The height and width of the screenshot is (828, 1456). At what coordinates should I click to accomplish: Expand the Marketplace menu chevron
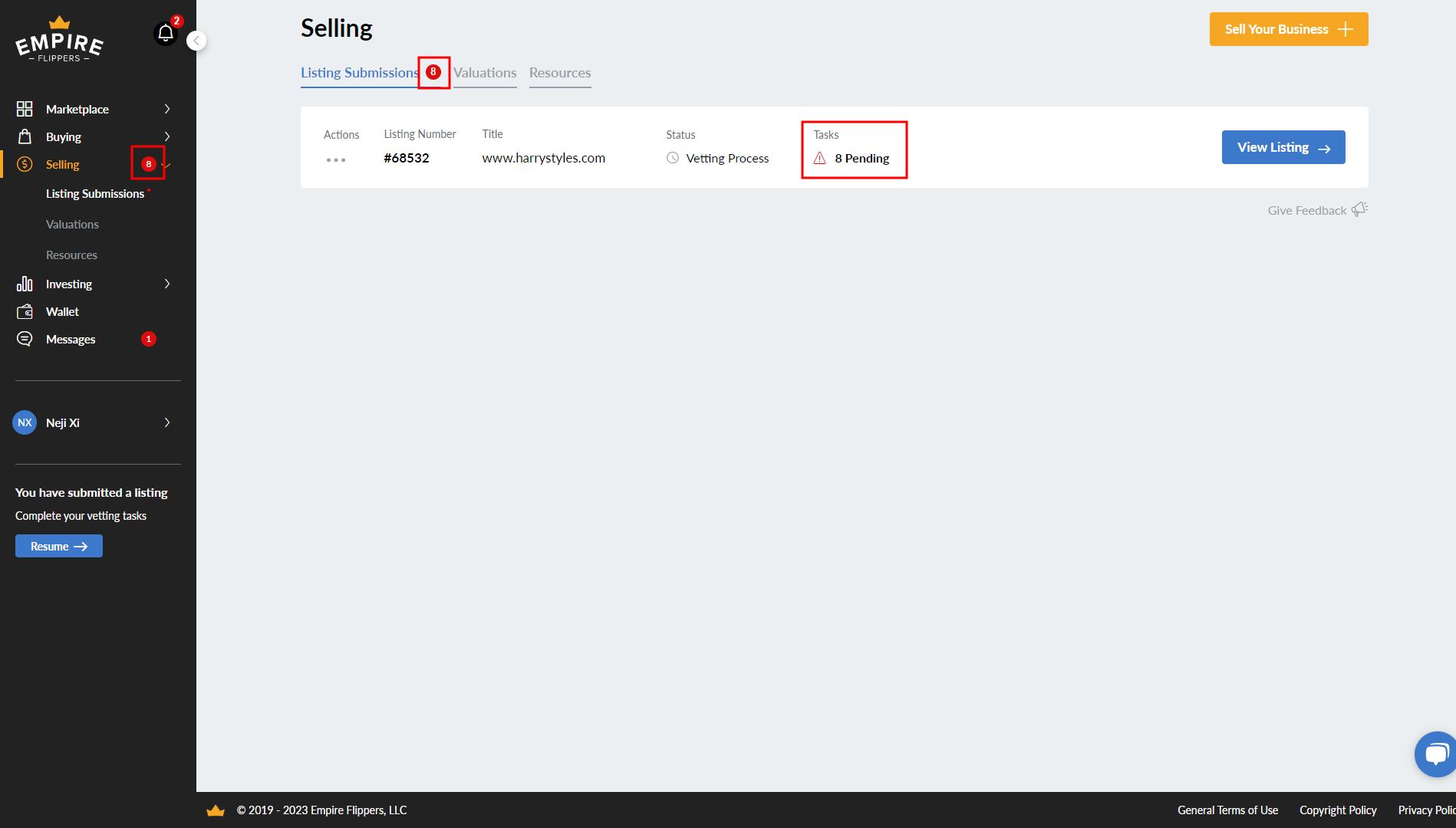pyautogui.click(x=167, y=110)
